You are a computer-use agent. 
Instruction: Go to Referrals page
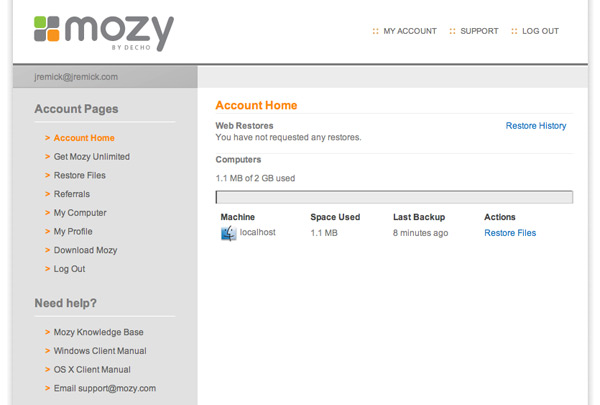tap(72, 194)
